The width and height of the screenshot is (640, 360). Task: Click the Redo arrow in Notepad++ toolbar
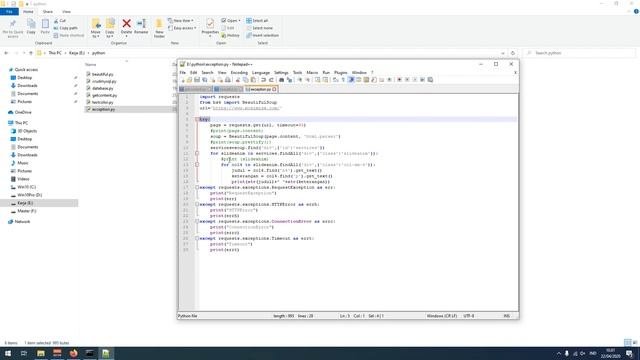[x=272, y=80]
